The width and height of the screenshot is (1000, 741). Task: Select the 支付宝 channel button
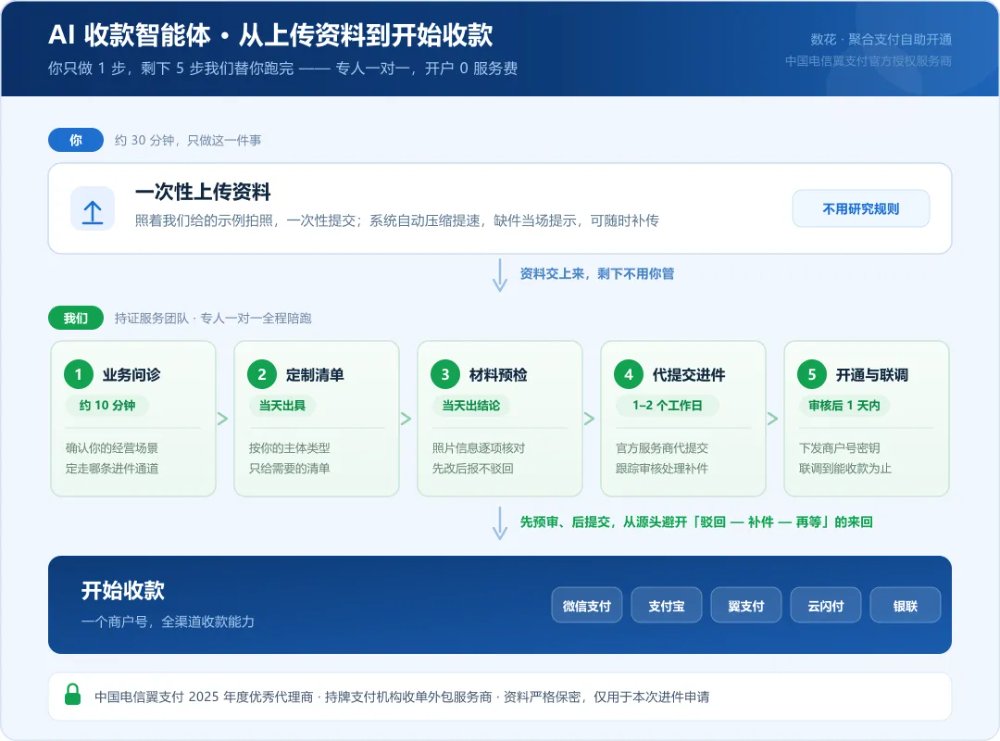pyautogui.click(x=666, y=605)
